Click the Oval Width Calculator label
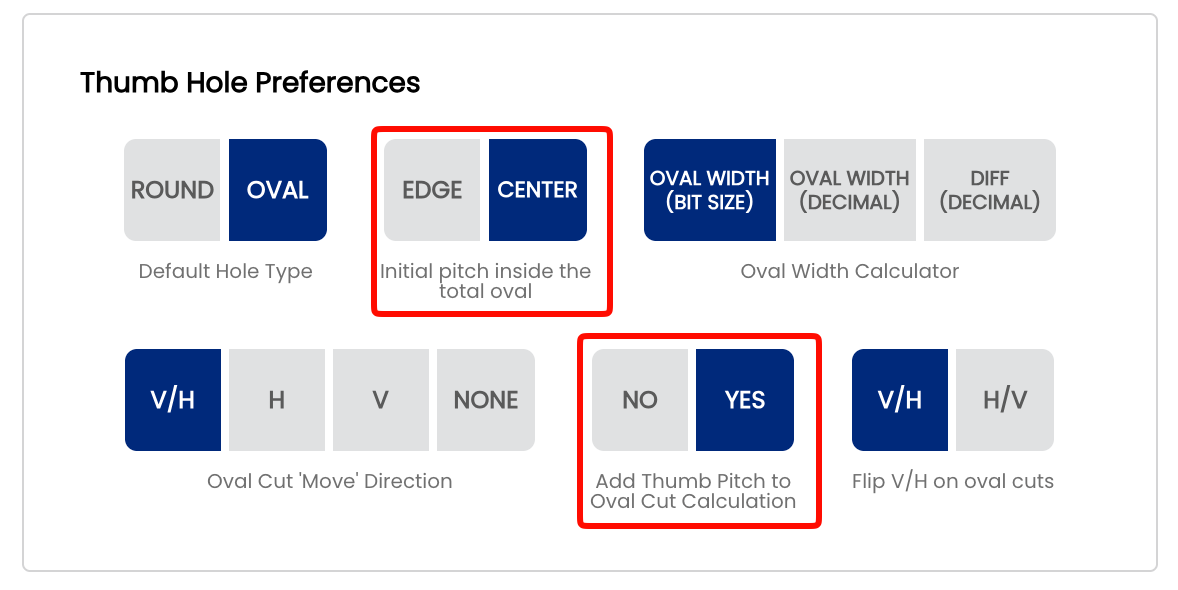Screen dimensions: 1178x590 click(x=850, y=271)
